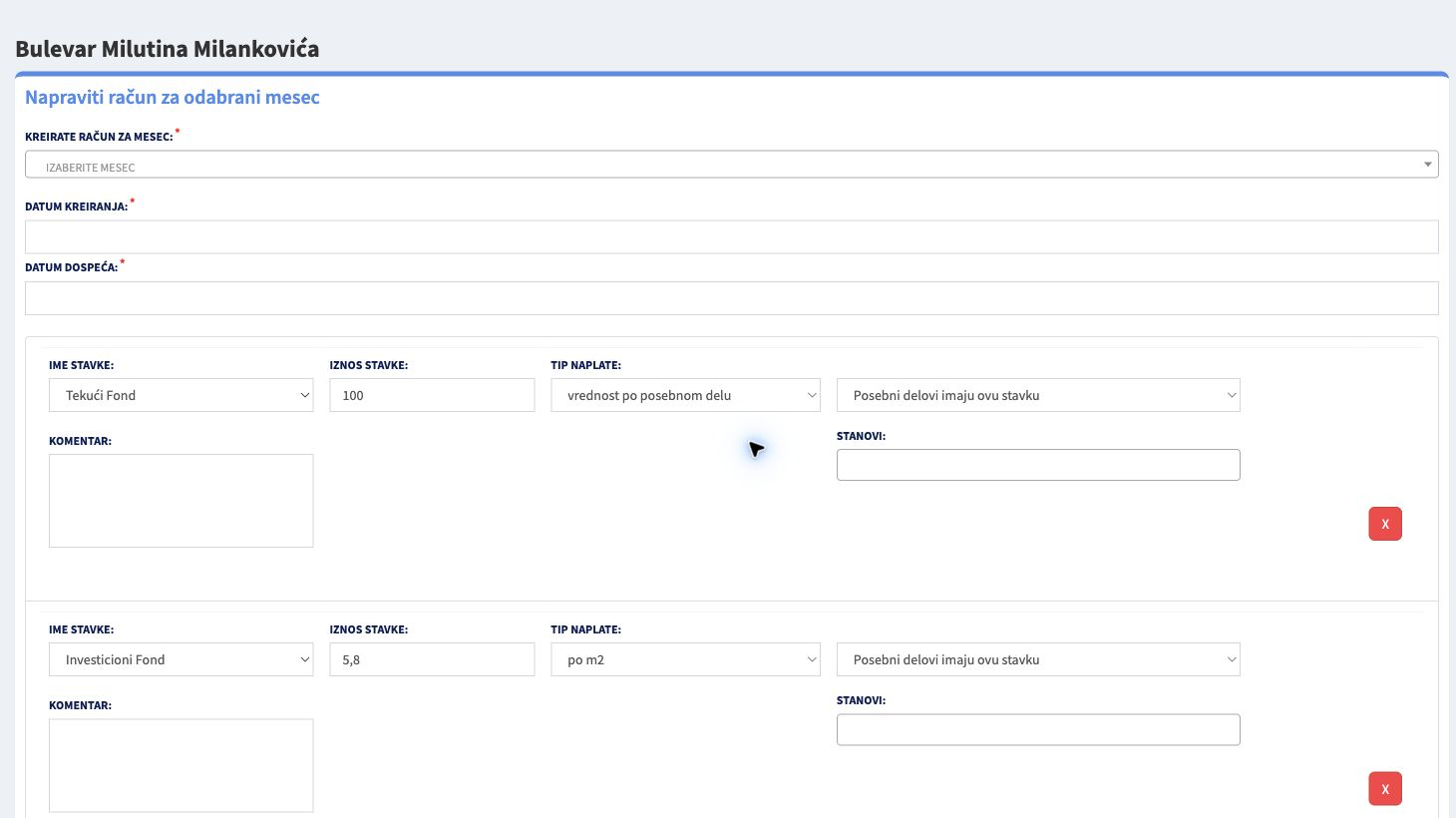Open 'Posebni delovi' dropdown in Investicioni Fond row
Image resolution: width=1456 pixels, height=818 pixels.
1038,659
